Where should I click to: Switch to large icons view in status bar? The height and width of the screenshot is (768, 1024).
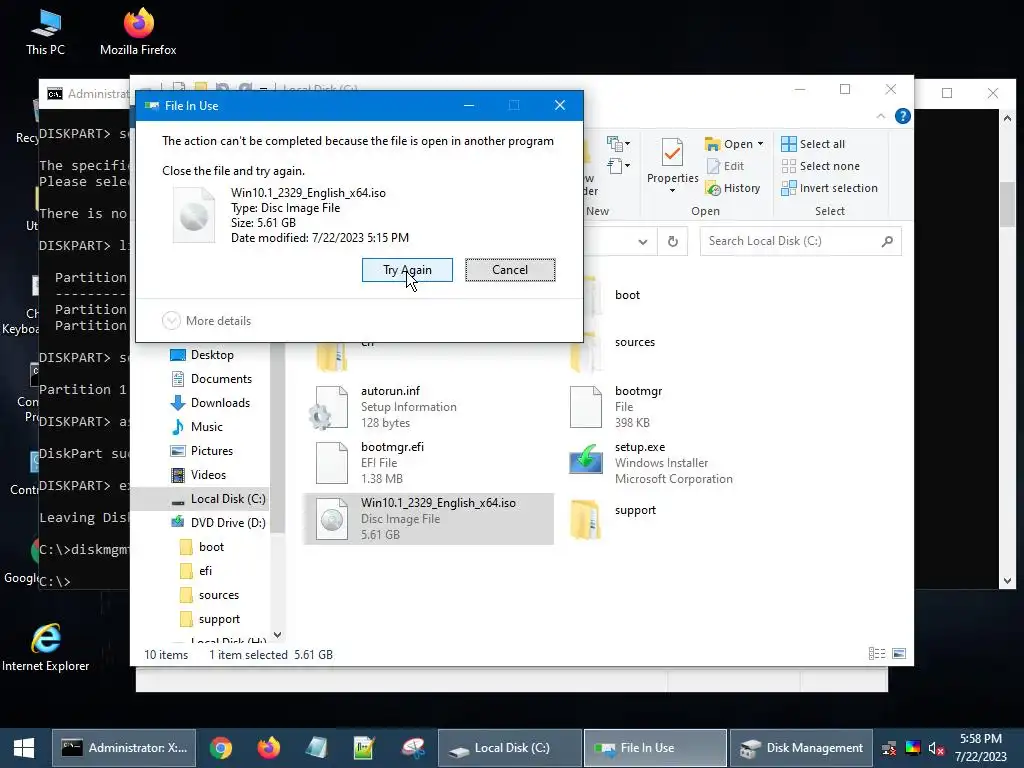(x=899, y=654)
